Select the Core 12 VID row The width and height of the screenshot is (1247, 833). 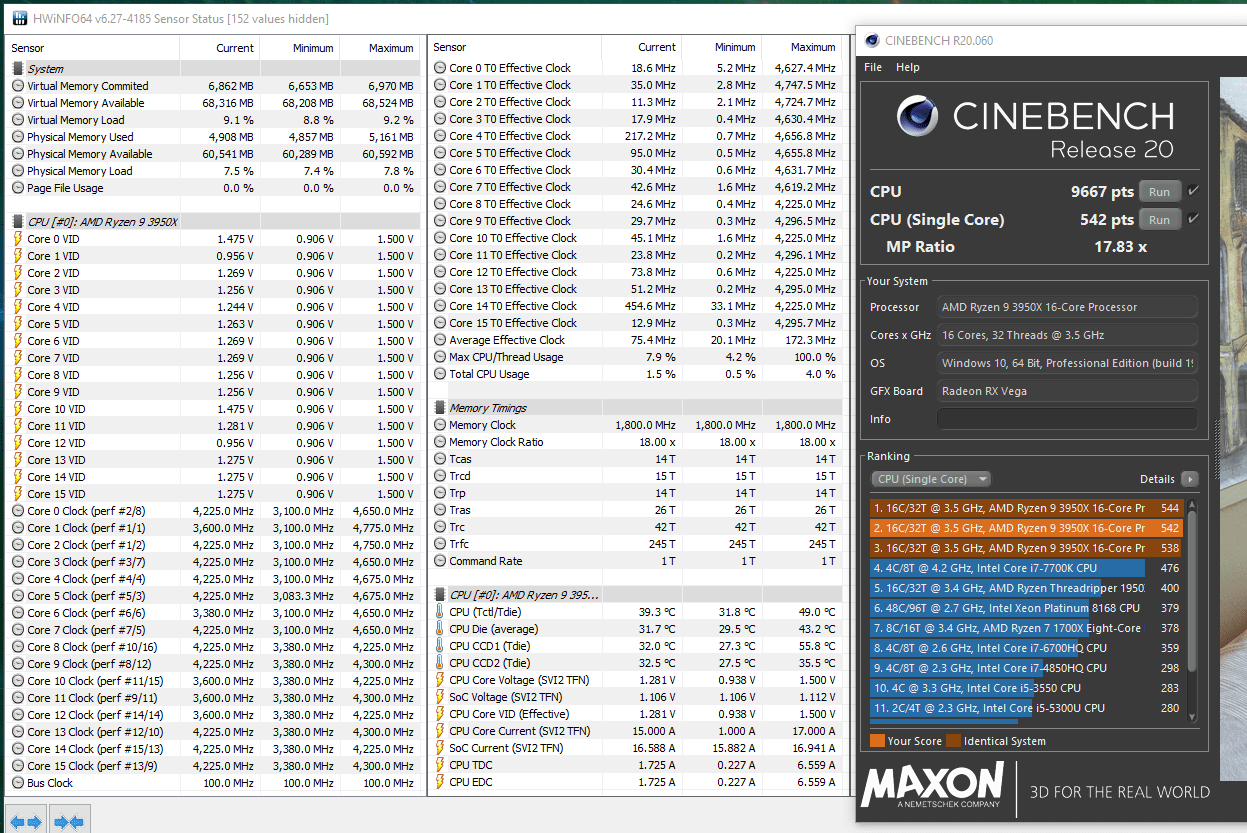[213, 443]
